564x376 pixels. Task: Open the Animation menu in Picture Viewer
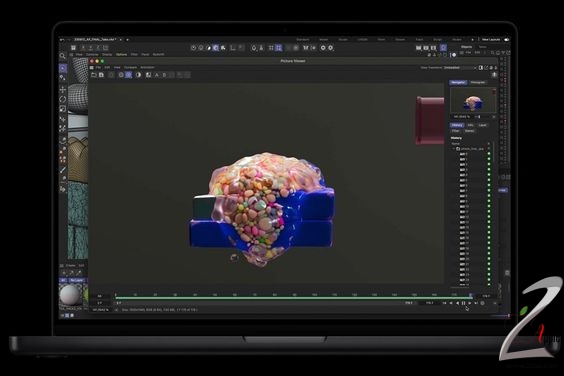(147, 67)
